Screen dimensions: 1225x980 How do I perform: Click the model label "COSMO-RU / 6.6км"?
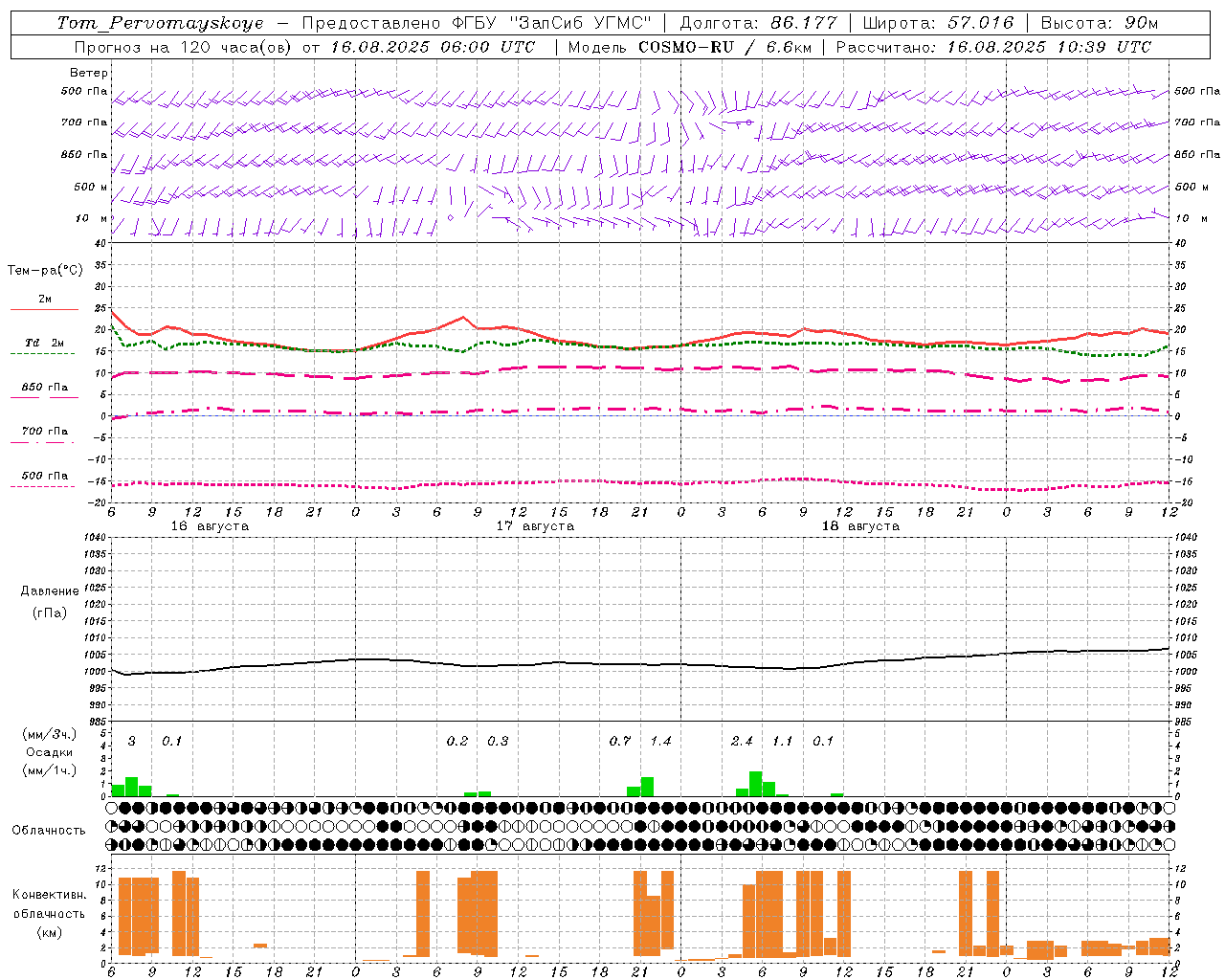click(724, 47)
